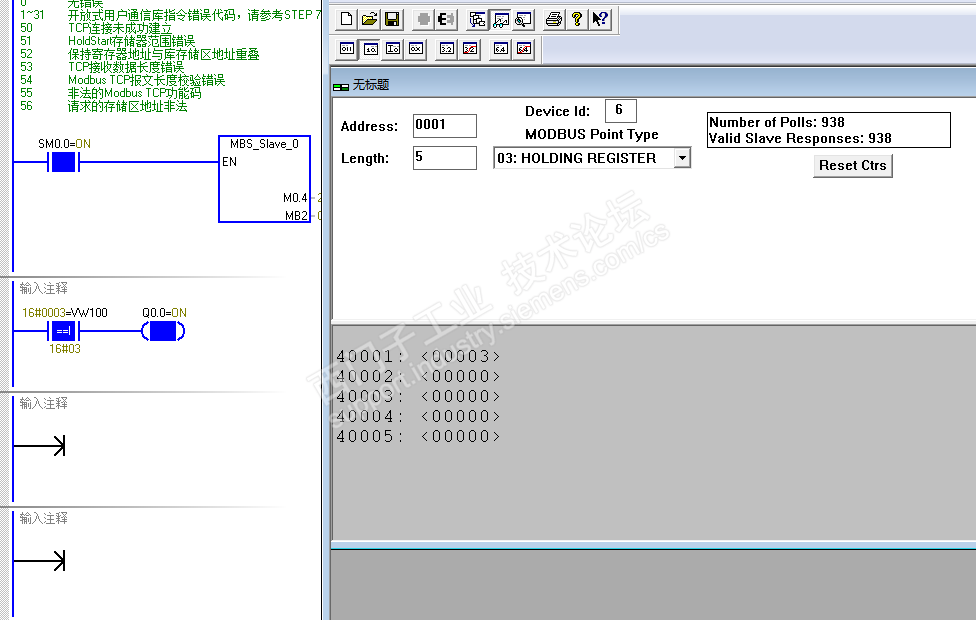Click the Device Id input field
This screenshot has width=976, height=620.
point(621,111)
